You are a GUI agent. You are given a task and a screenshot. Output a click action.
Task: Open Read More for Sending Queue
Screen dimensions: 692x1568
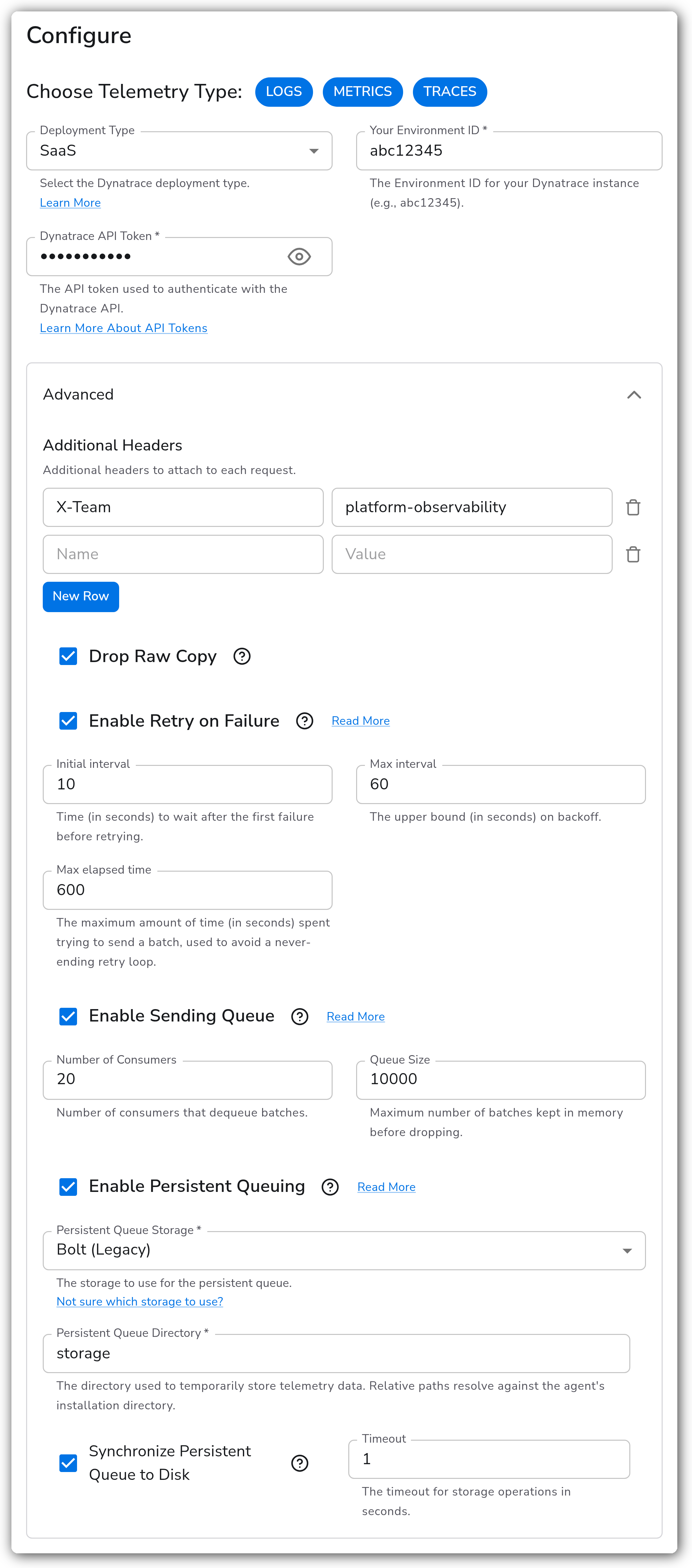355,1017
